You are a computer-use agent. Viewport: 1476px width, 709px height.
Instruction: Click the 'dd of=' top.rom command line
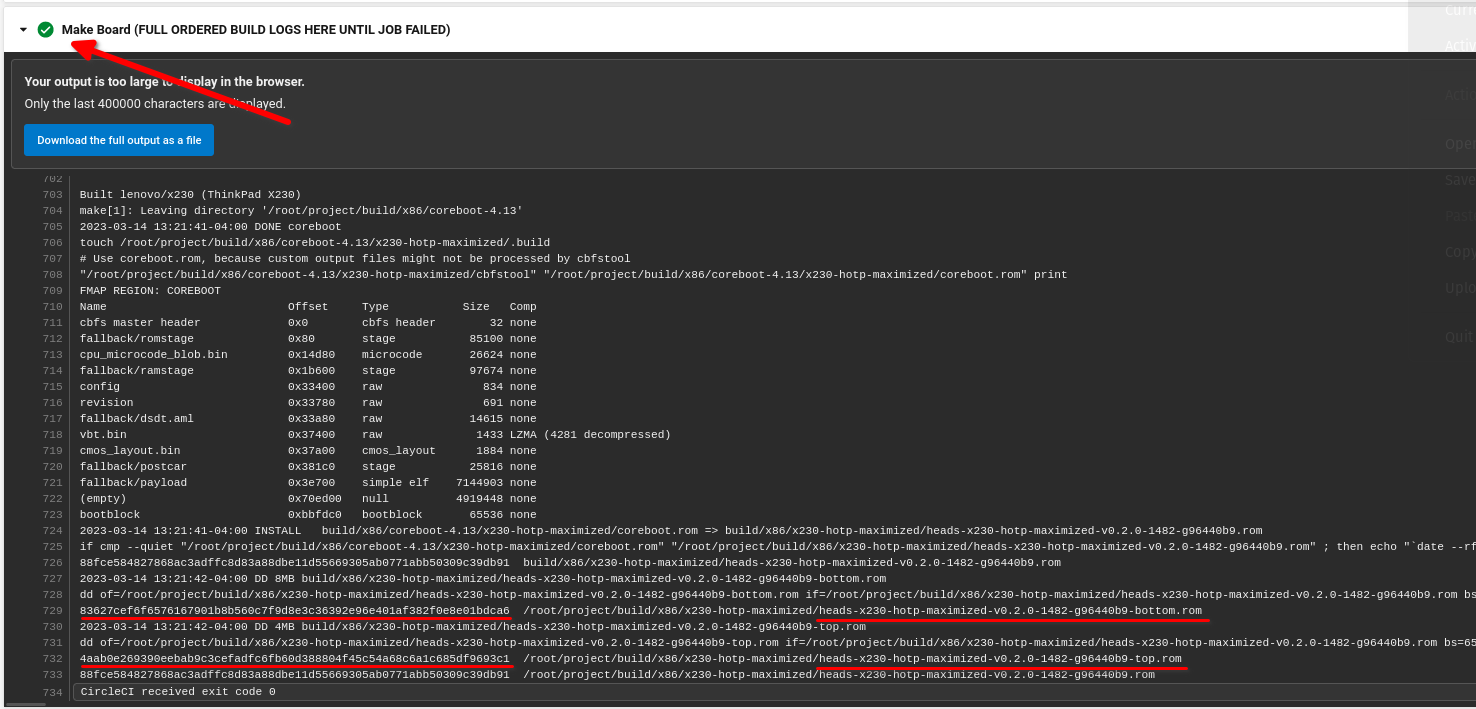(778, 643)
